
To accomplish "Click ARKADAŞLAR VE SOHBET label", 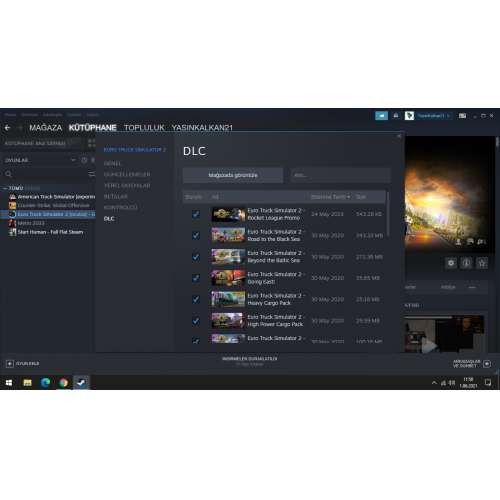I will click(466, 364).
